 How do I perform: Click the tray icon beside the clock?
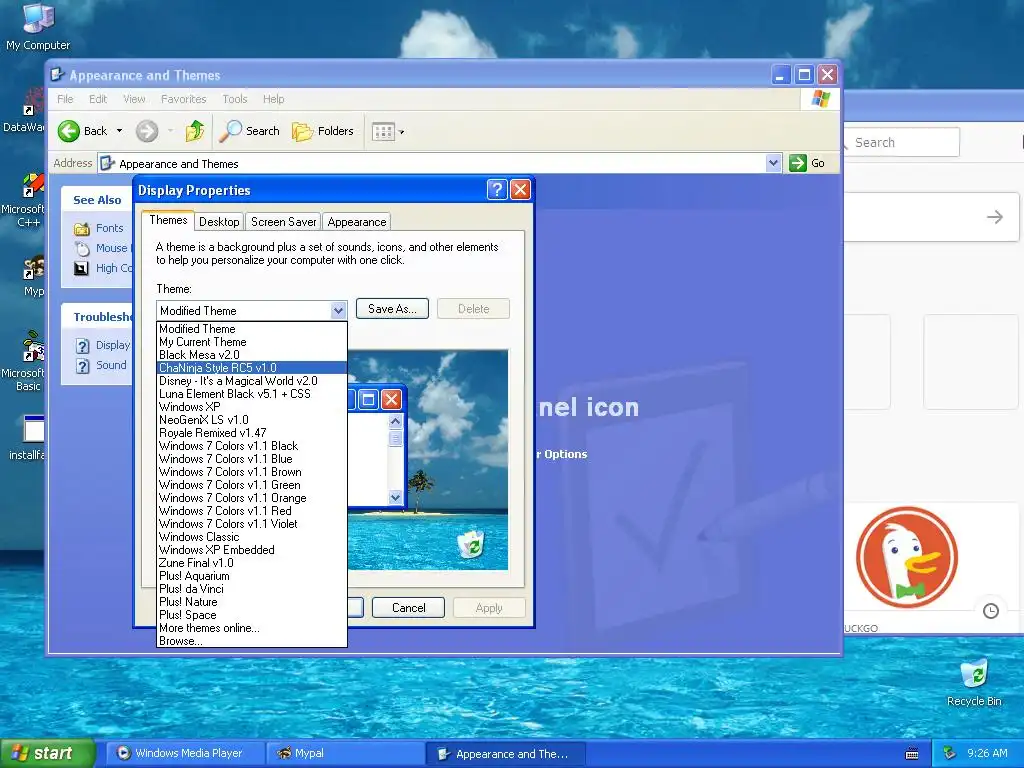click(x=950, y=753)
